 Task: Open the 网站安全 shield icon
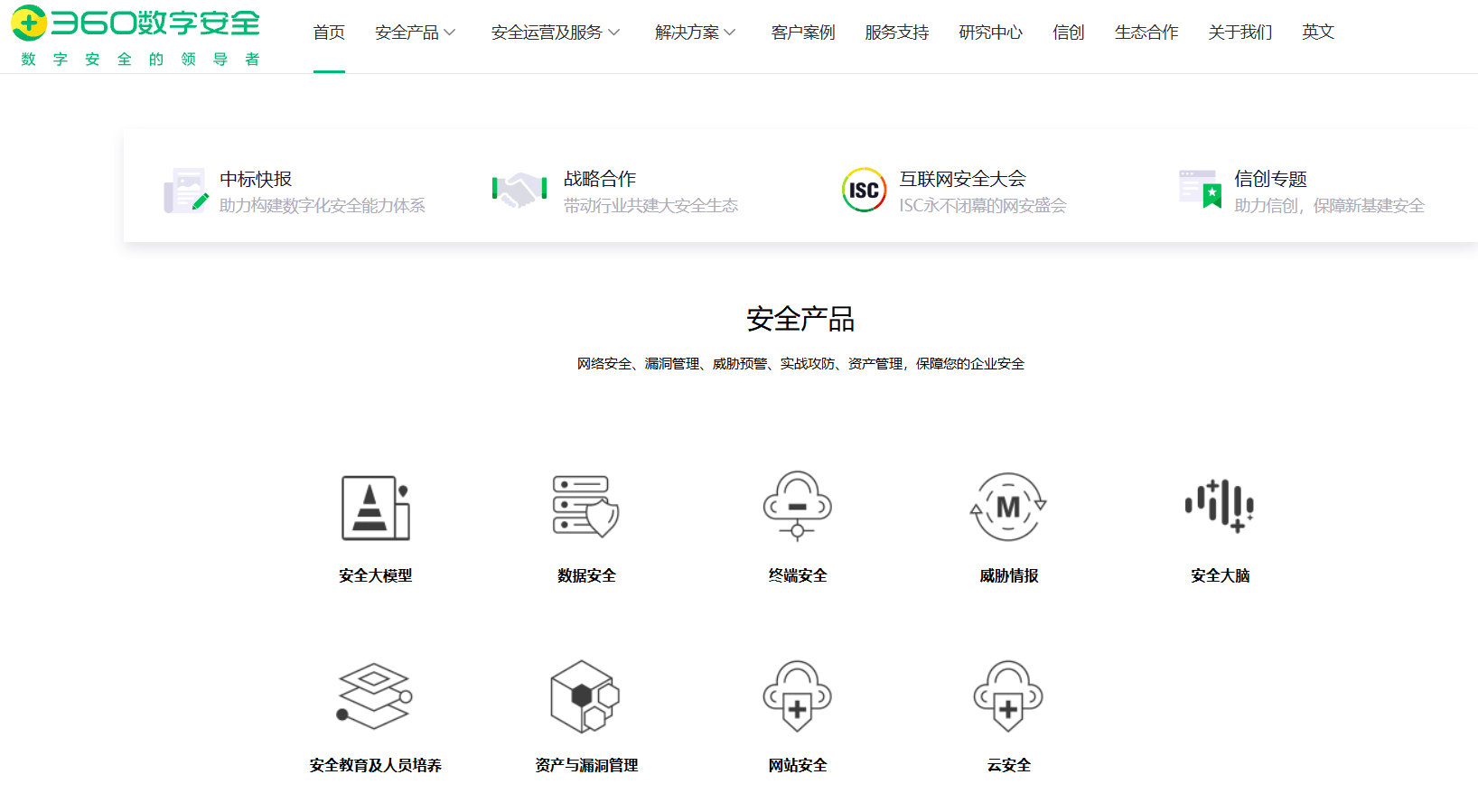(x=798, y=696)
